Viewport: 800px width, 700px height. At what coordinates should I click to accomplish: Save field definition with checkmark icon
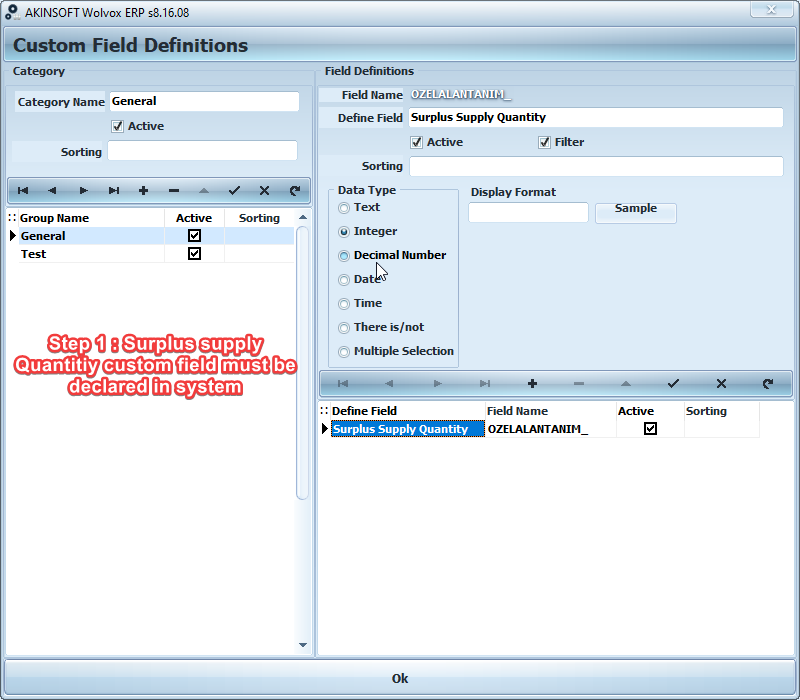pyautogui.click(x=673, y=384)
